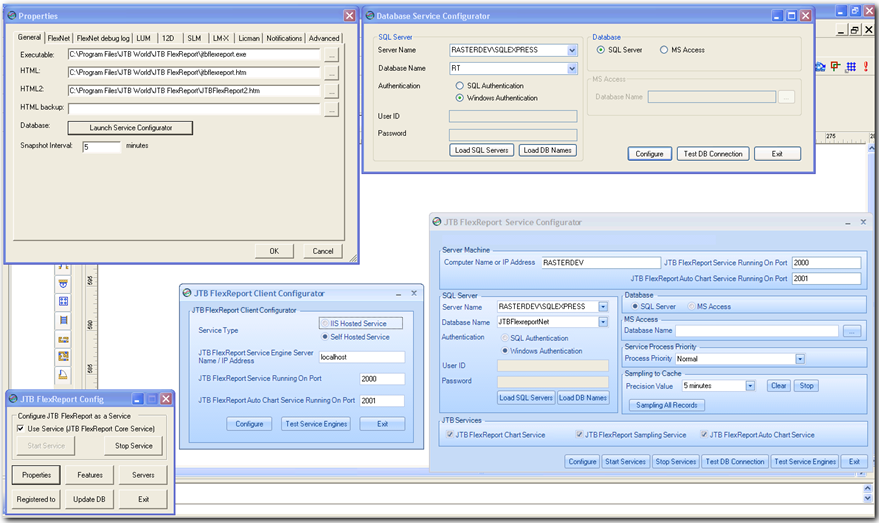
Task: Switch to FlexNet tab in Properties
Action: tap(59, 38)
